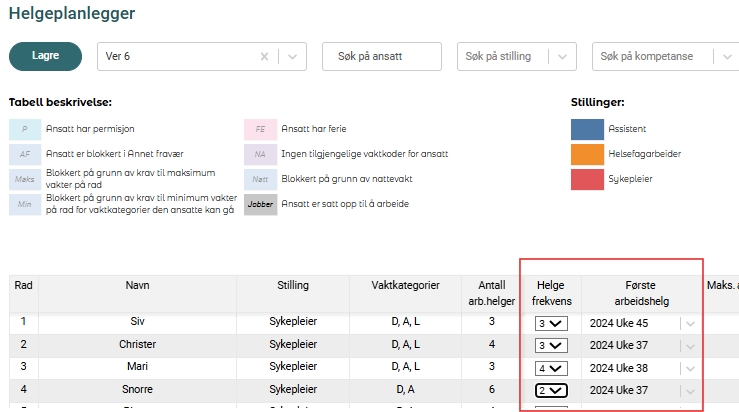
Task: Click the AF Annet fravær legend icon
Action: point(25,154)
